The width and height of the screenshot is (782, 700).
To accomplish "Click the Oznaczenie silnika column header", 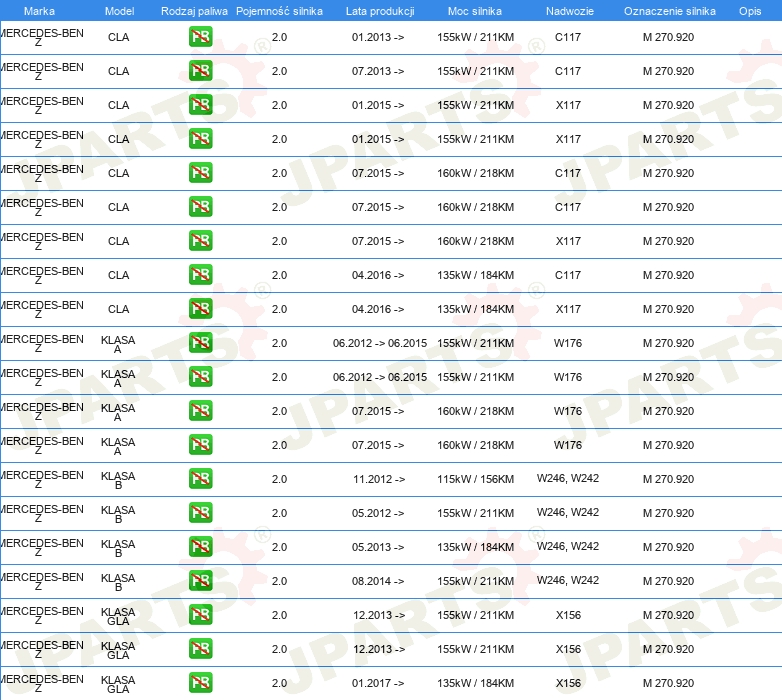I will (x=669, y=10).
